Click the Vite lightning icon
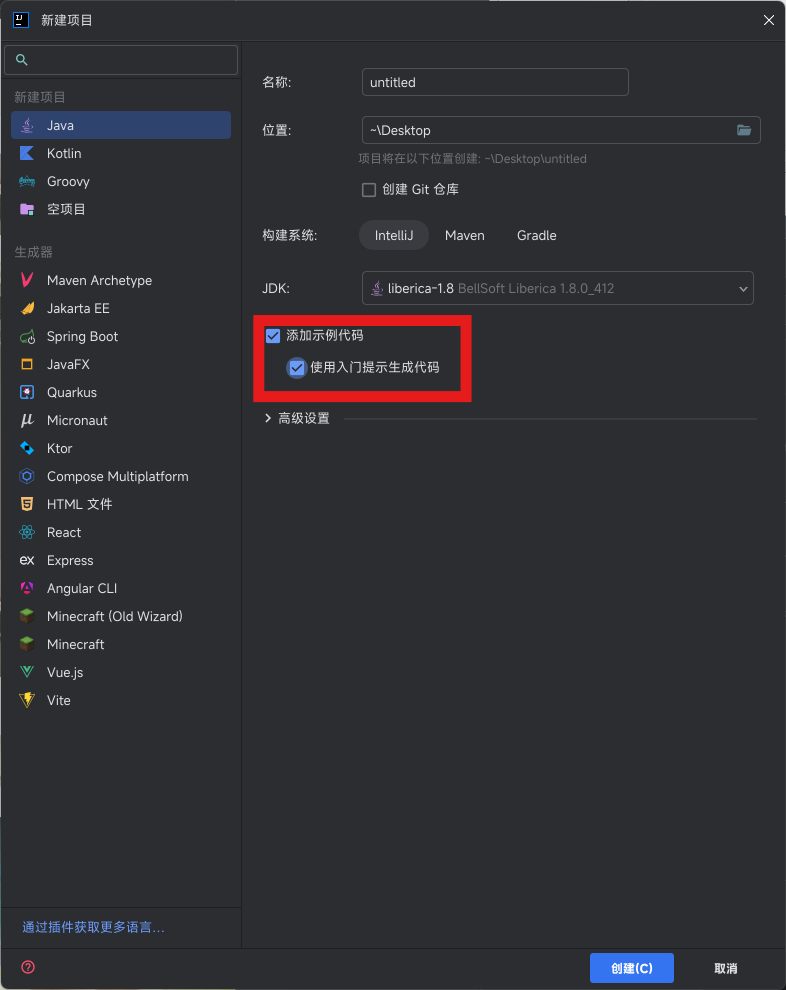Viewport: 786px width, 990px height. pos(27,700)
